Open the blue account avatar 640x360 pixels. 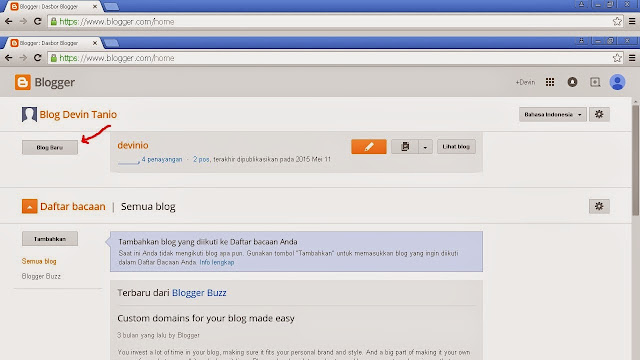[x=617, y=82]
